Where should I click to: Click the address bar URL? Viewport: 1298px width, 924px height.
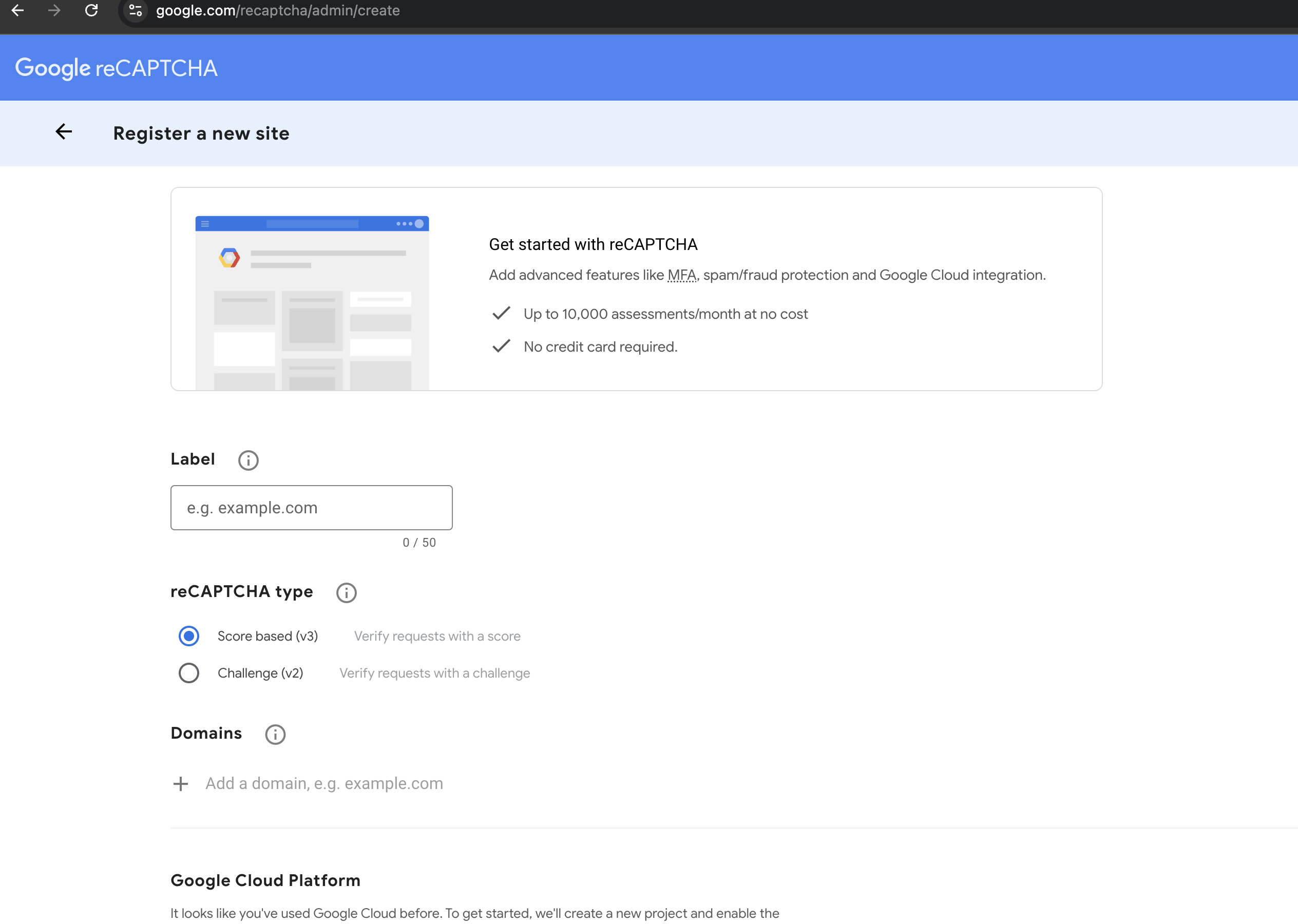(278, 10)
